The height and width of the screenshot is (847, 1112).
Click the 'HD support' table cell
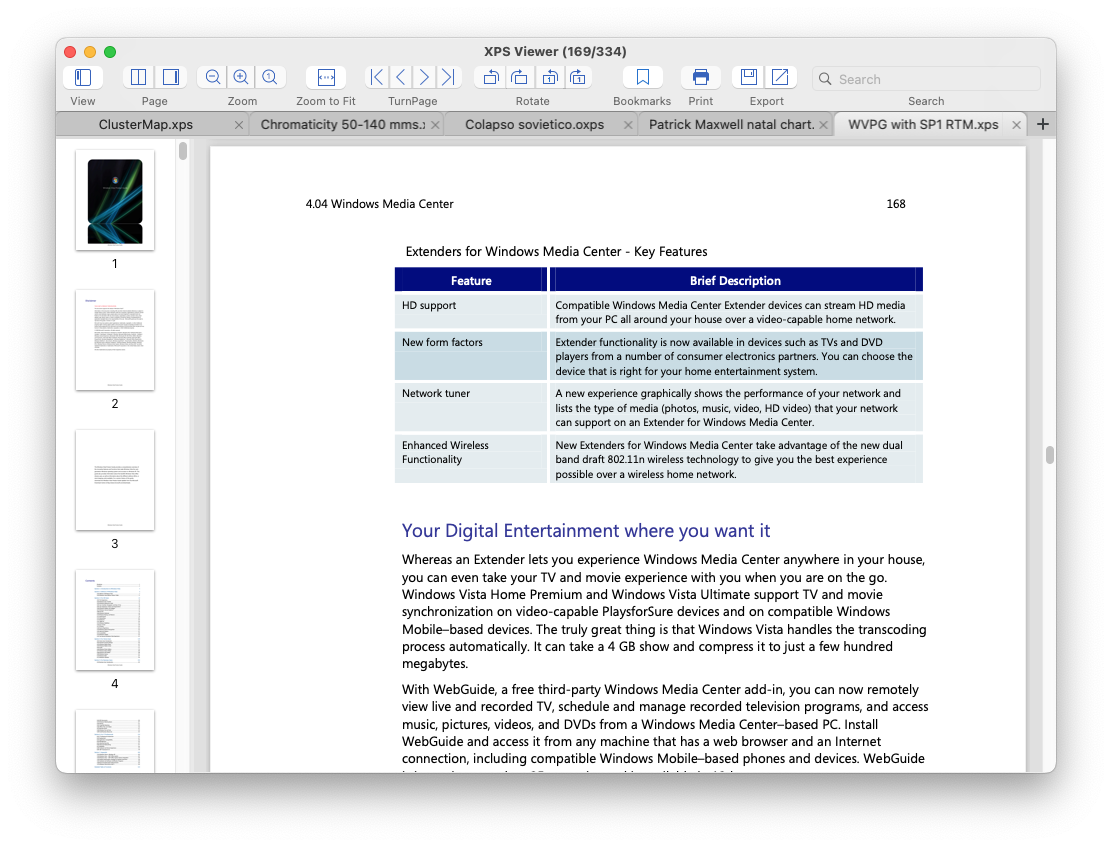click(471, 311)
